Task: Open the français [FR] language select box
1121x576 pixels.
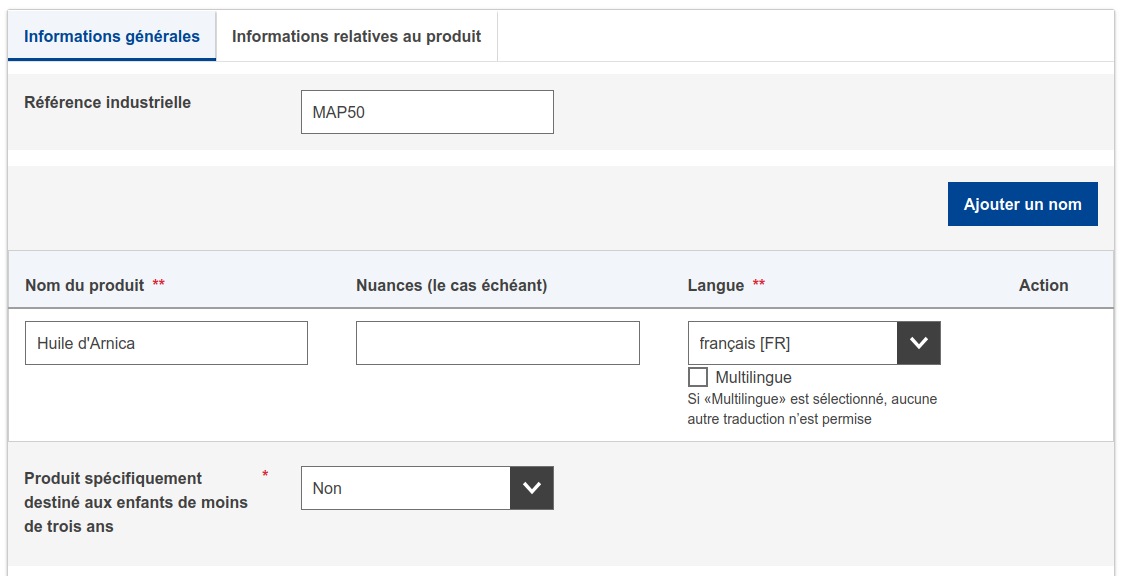Action: point(793,343)
